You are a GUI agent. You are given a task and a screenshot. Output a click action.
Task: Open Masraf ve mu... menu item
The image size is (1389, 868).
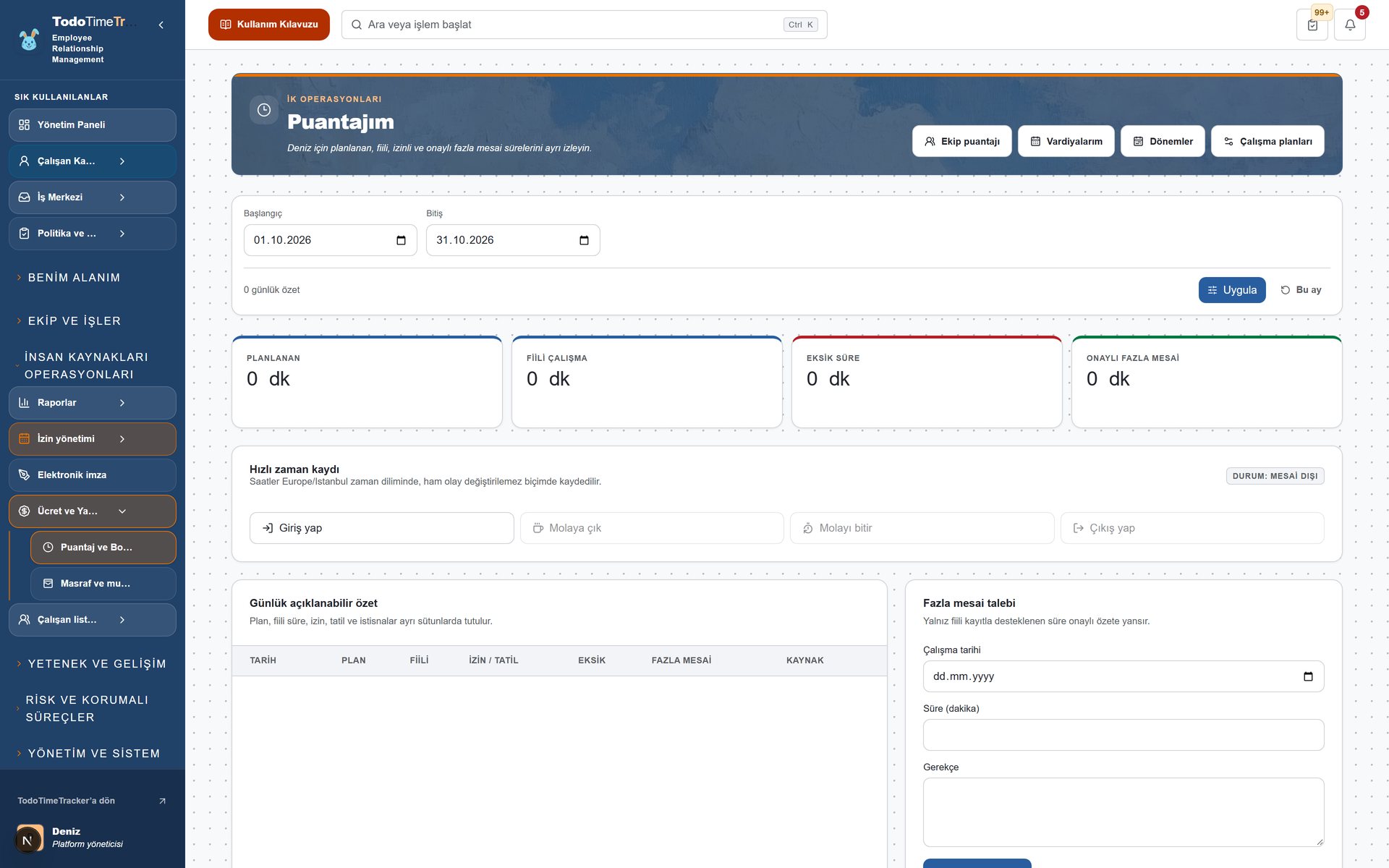pyautogui.click(x=103, y=584)
